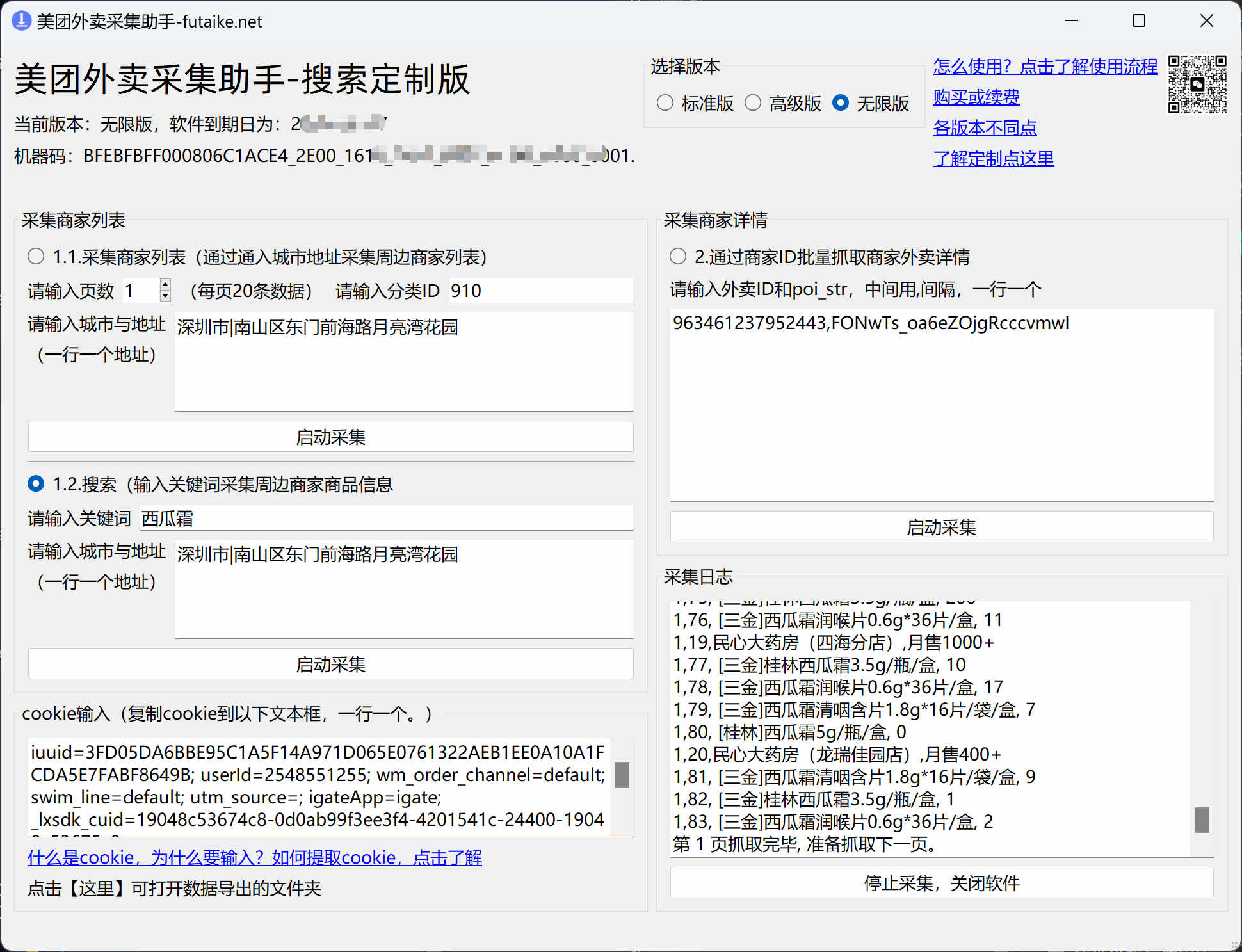Screen dimensions: 1242x952
Task: Click 停止采集，关闭软件 button
Action: tap(941, 883)
